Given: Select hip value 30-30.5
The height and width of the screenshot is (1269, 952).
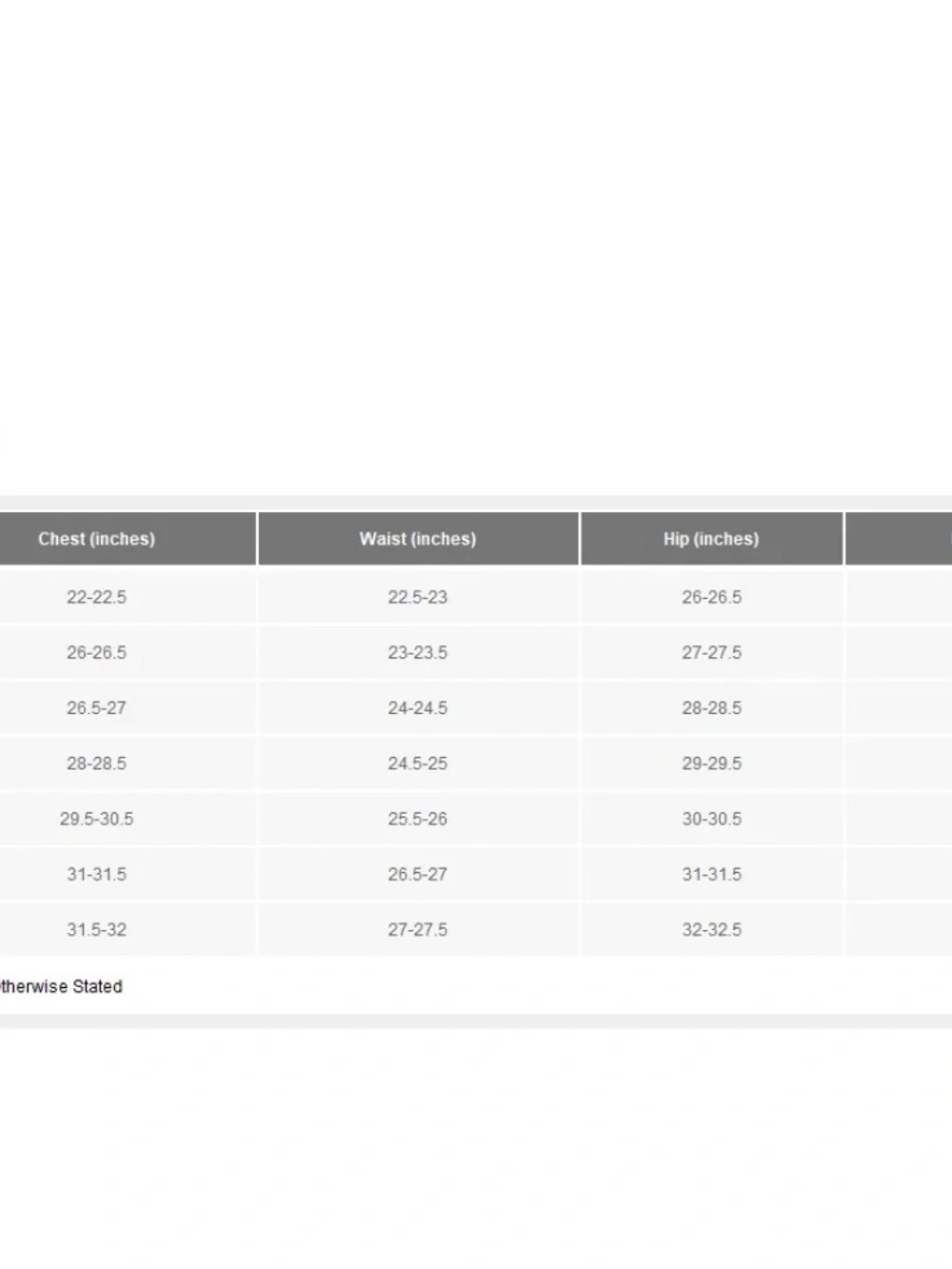Looking at the screenshot, I should [711, 819].
